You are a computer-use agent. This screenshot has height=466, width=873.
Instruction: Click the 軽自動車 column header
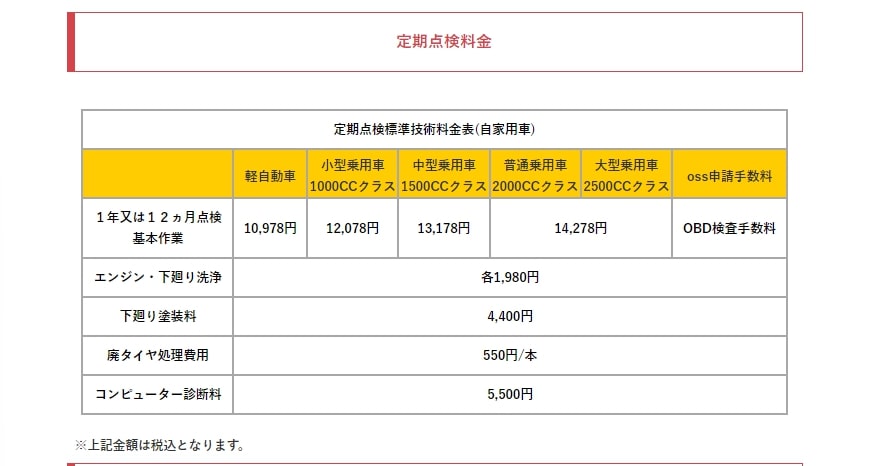tap(270, 175)
